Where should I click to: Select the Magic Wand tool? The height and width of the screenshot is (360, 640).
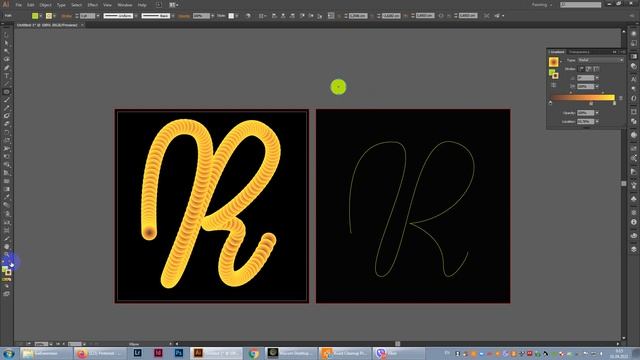pos(6,51)
